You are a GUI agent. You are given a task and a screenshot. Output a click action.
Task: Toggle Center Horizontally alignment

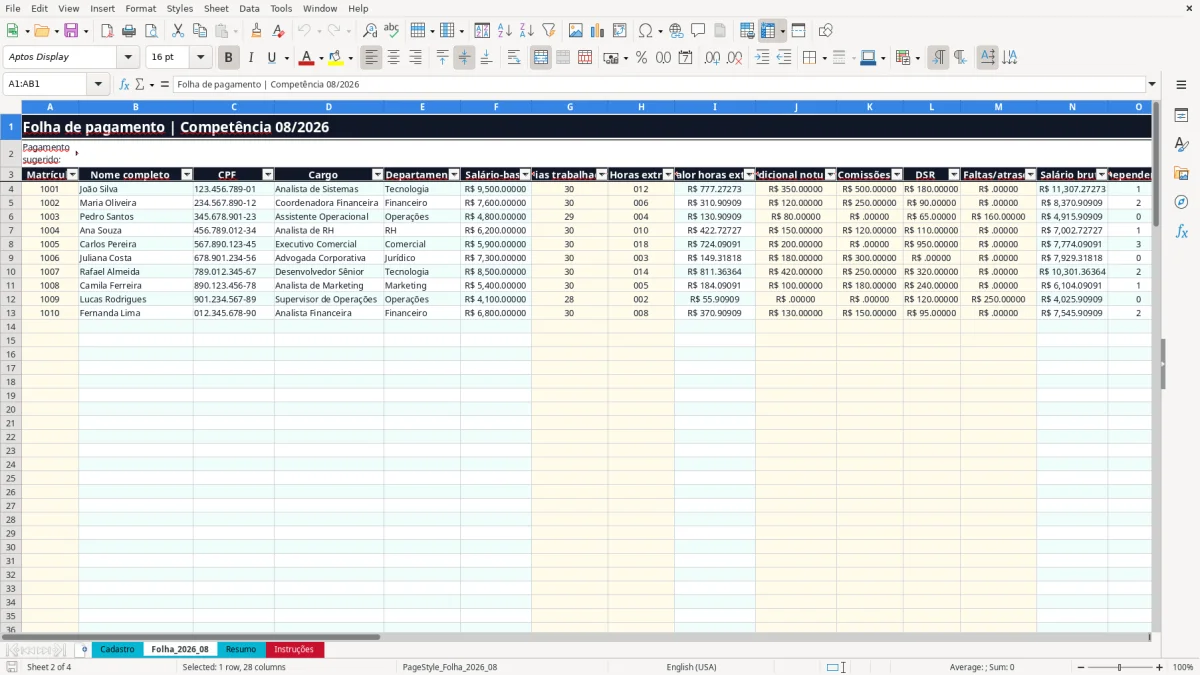394,58
